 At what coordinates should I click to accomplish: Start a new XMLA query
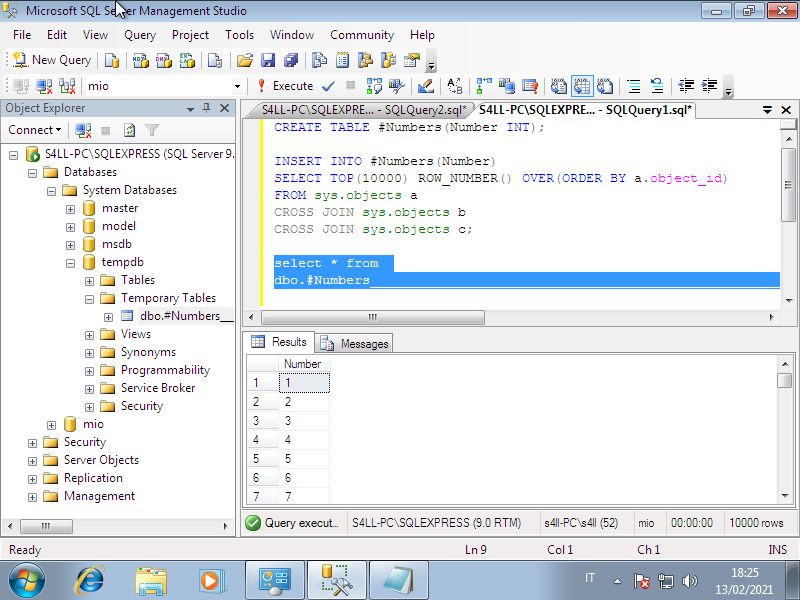[x=187, y=60]
